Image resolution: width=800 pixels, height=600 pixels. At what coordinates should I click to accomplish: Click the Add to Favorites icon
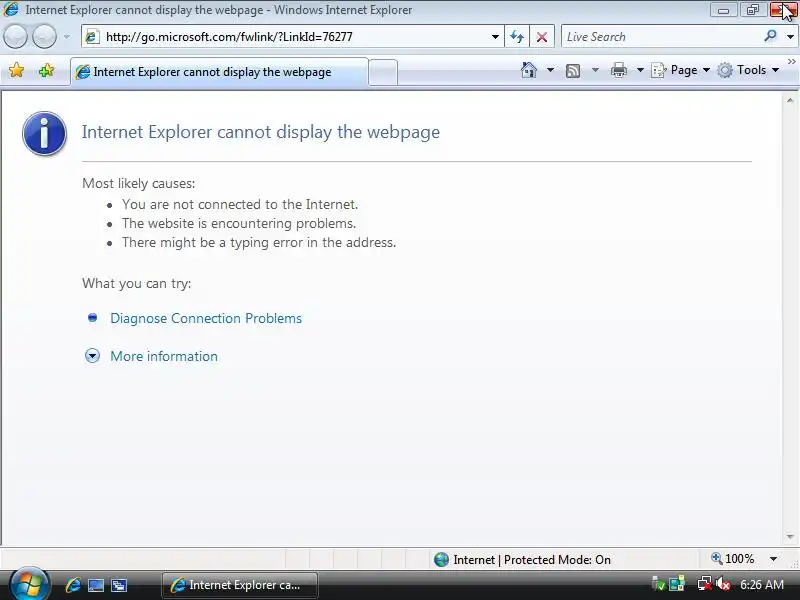tap(46, 70)
